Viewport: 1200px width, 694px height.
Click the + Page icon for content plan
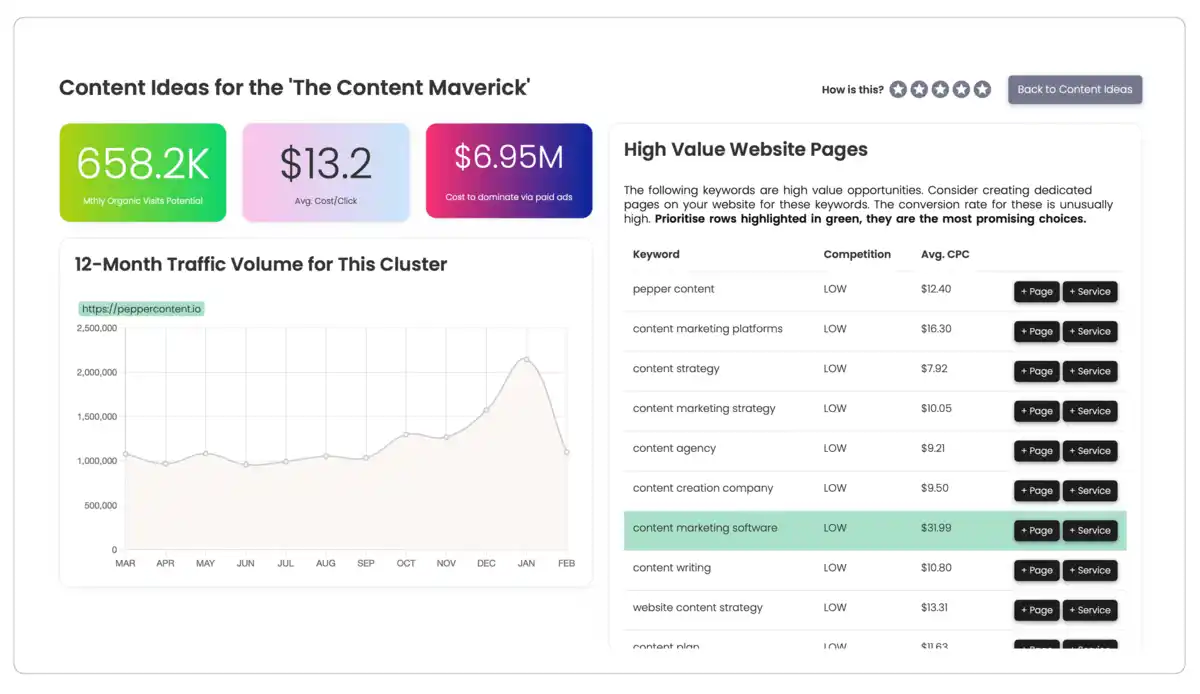[x=1036, y=648]
